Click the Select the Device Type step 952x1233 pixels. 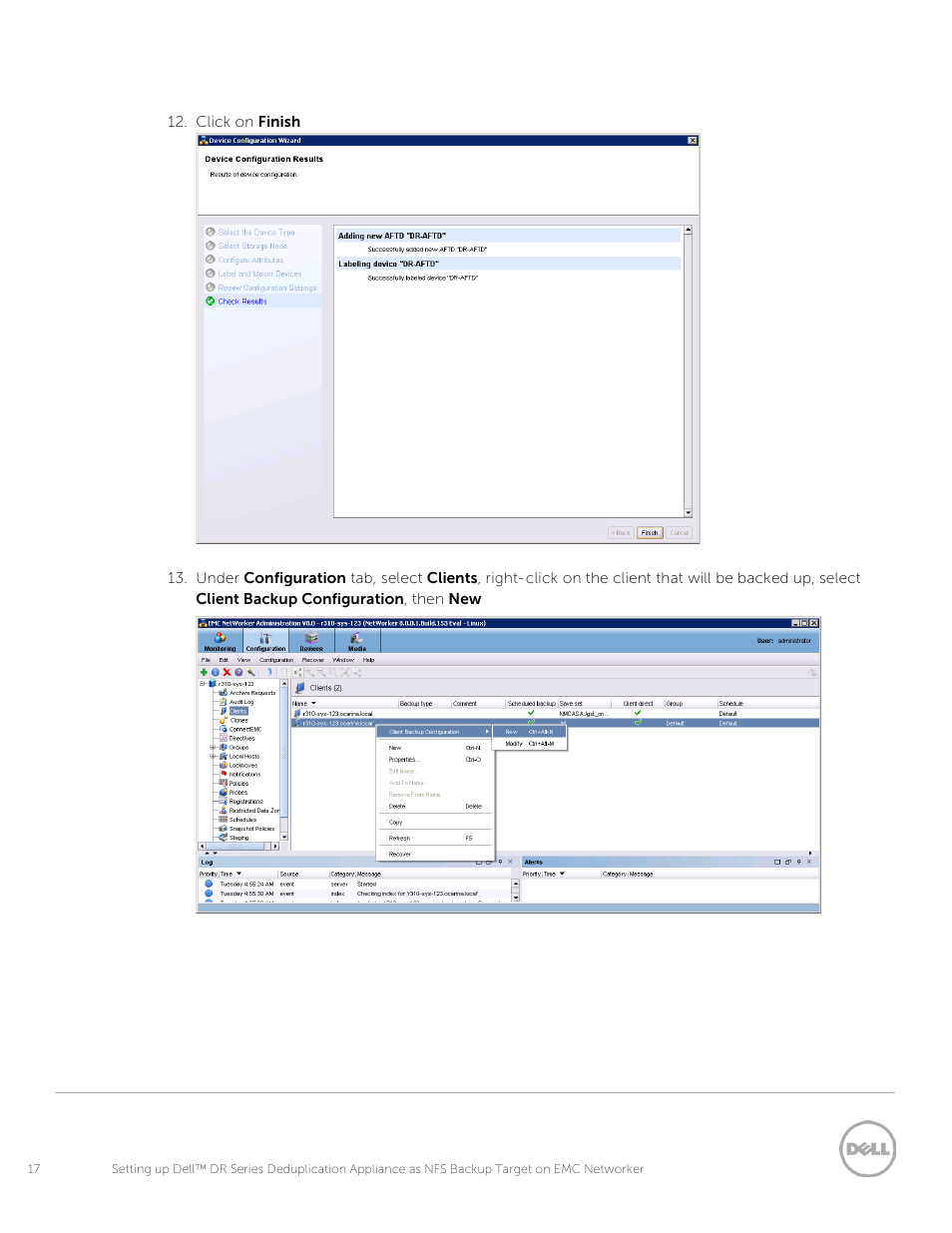(x=256, y=233)
